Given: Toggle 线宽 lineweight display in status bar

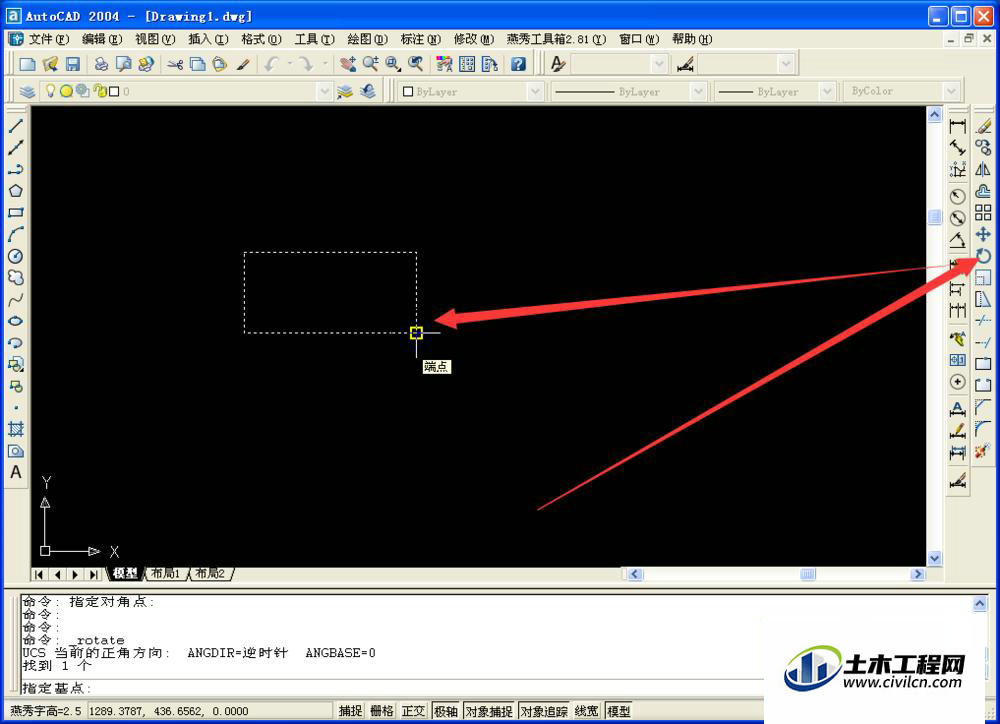Looking at the screenshot, I should point(586,711).
